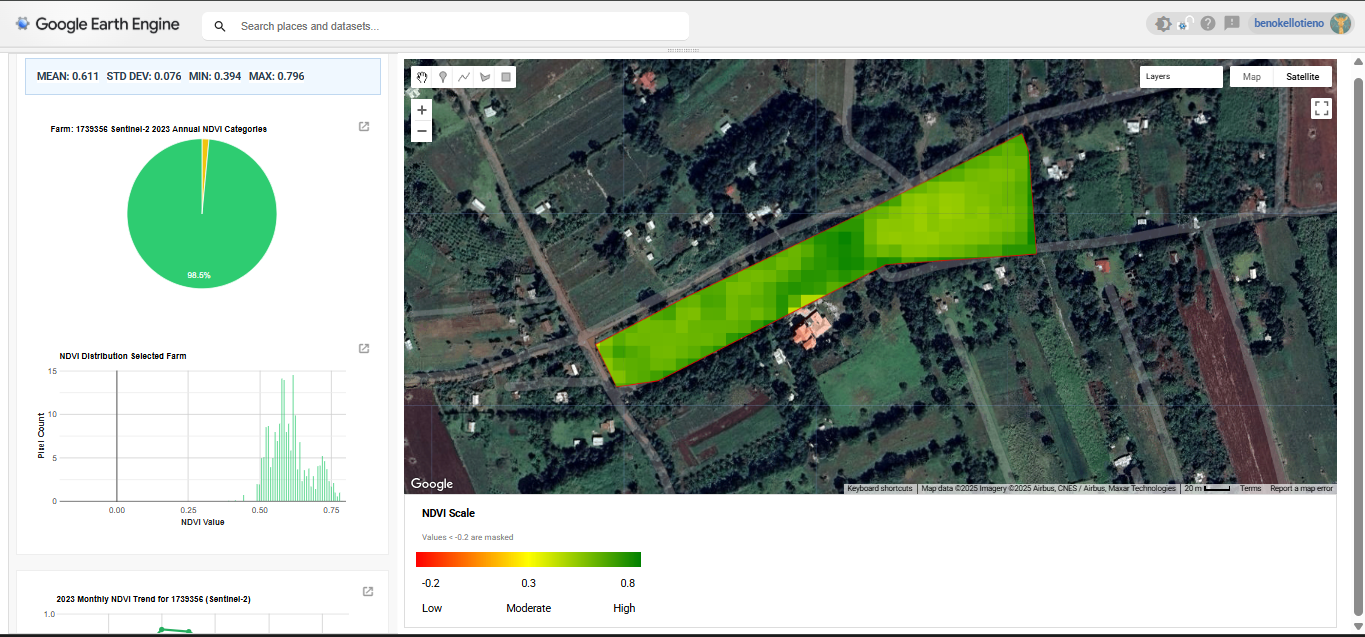Open the Layers dropdown on map
This screenshot has height=637, width=1365.
coord(1181,77)
